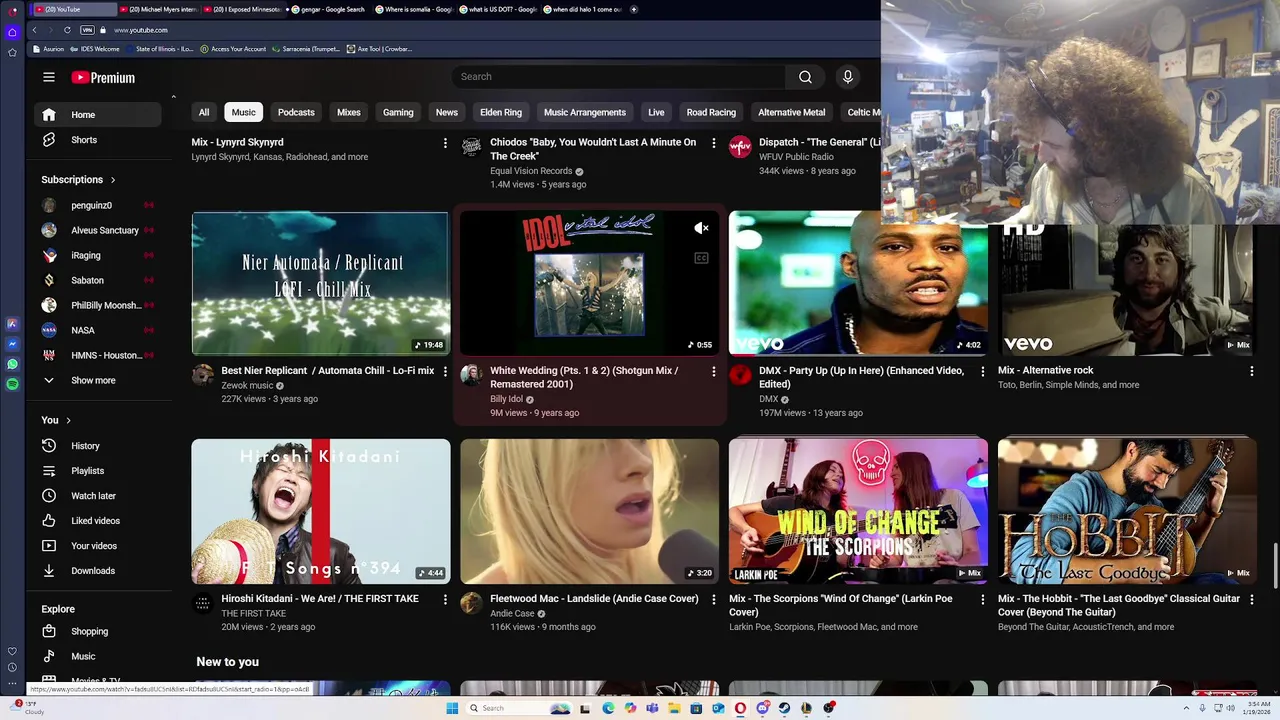This screenshot has height=720, width=1280.
Task: Open options menu for Hiroshi Kitadani video
Action: pyautogui.click(x=445, y=599)
